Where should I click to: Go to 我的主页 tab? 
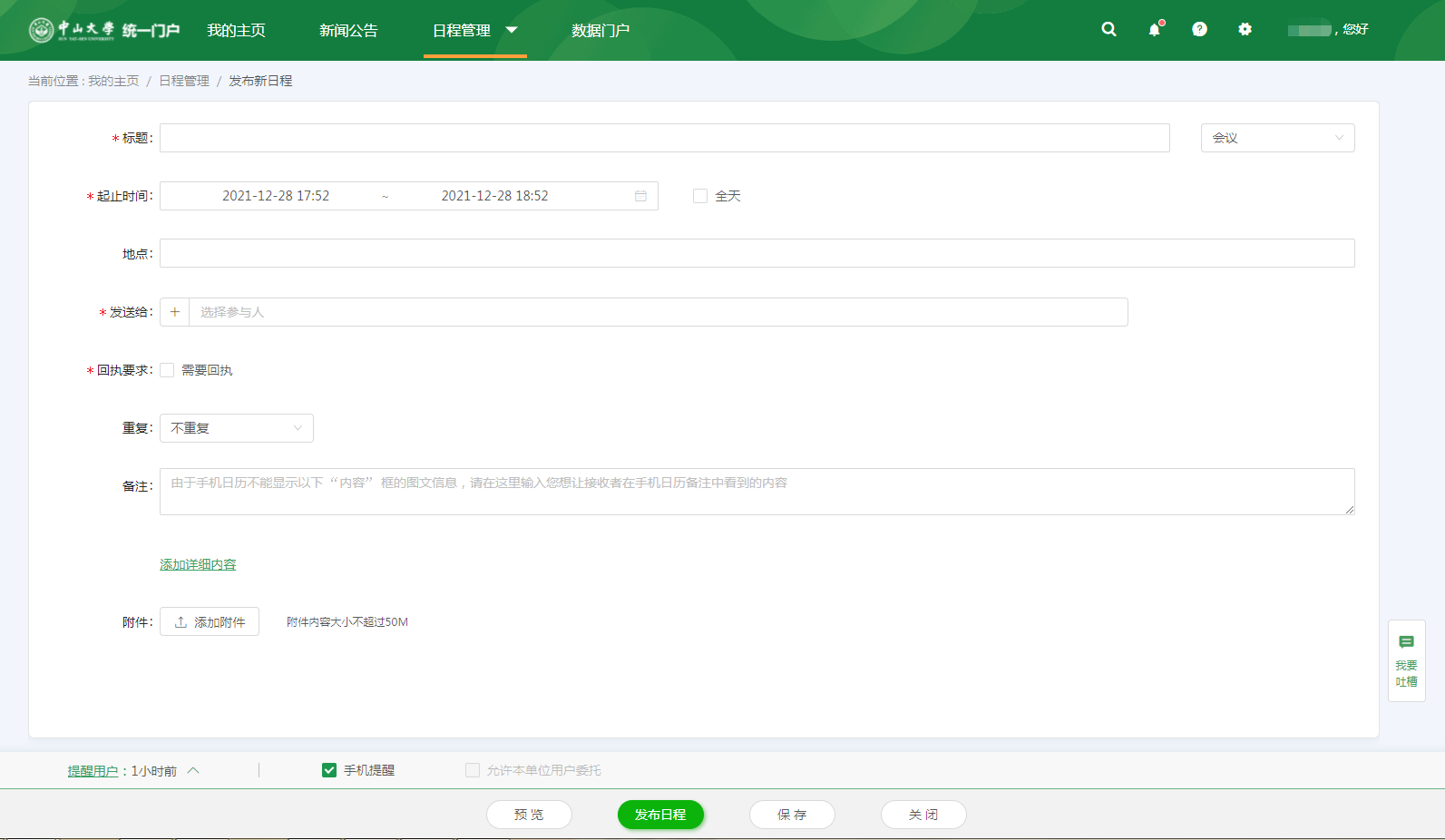[x=236, y=30]
